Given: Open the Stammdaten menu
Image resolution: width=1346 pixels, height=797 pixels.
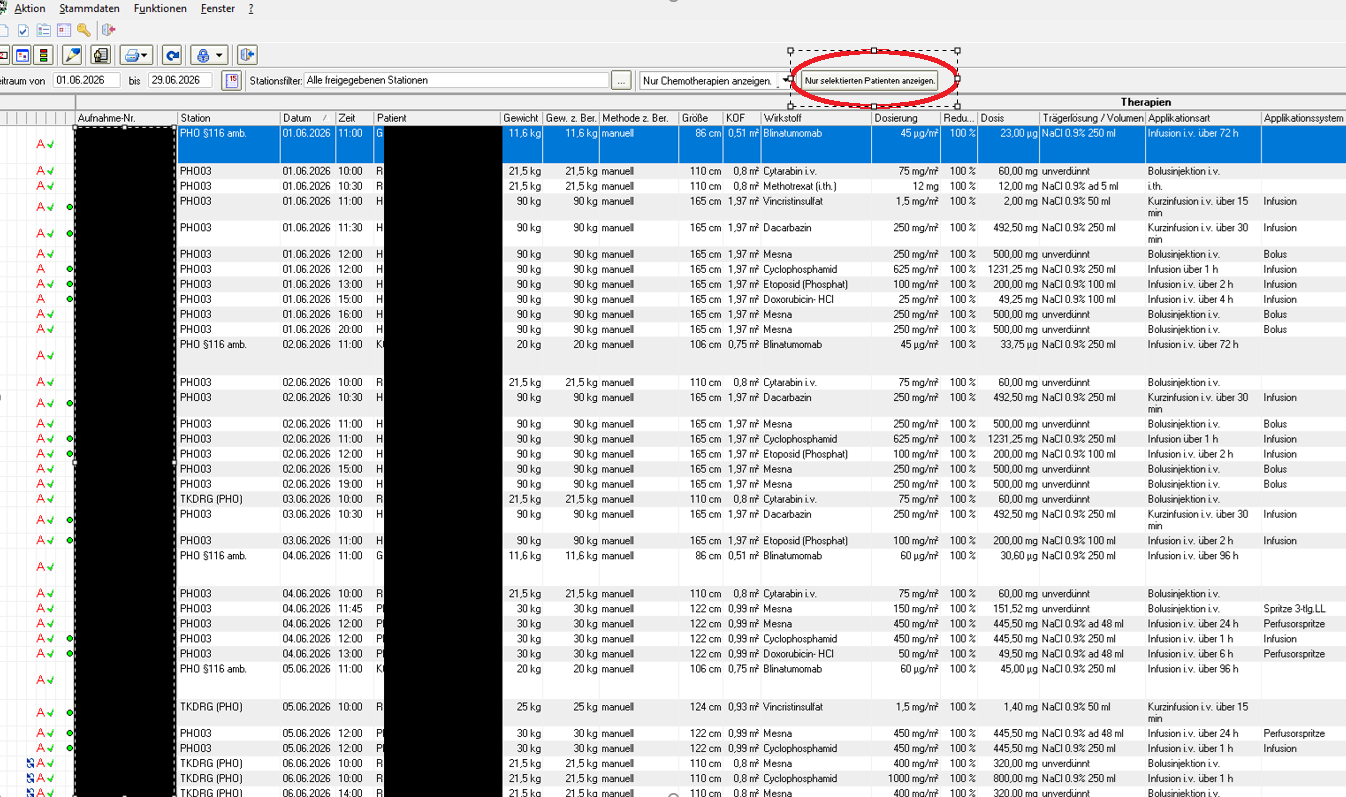Looking at the screenshot, I should pyautogui.click(x=89, y=8).
